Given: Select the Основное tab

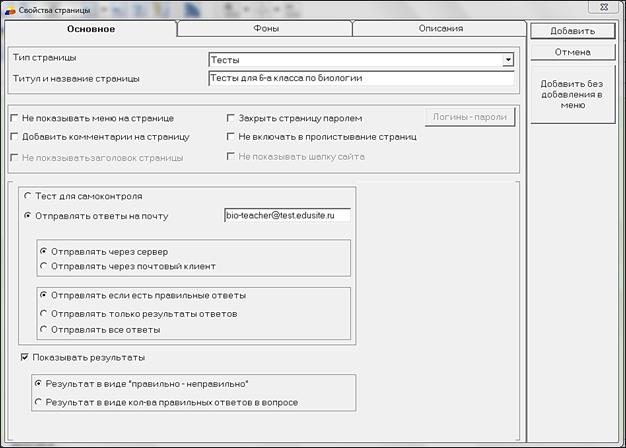Looking at the screenshot, I should tap(91, 29).
